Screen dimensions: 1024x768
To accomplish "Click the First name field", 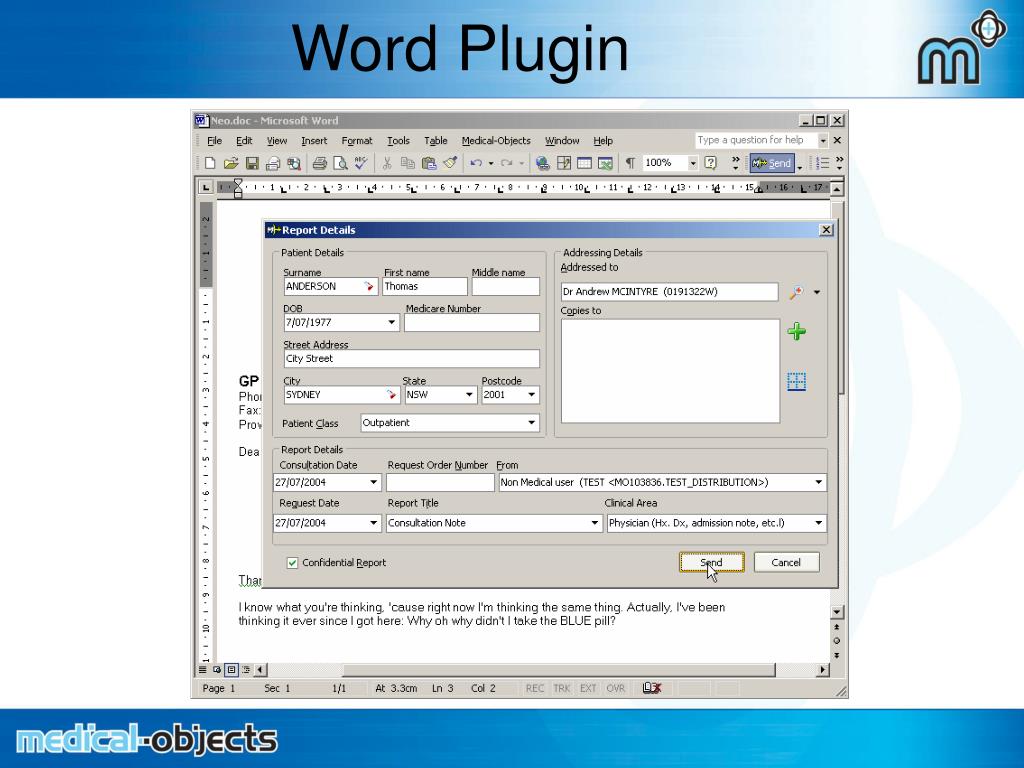I will click(424, 287).
